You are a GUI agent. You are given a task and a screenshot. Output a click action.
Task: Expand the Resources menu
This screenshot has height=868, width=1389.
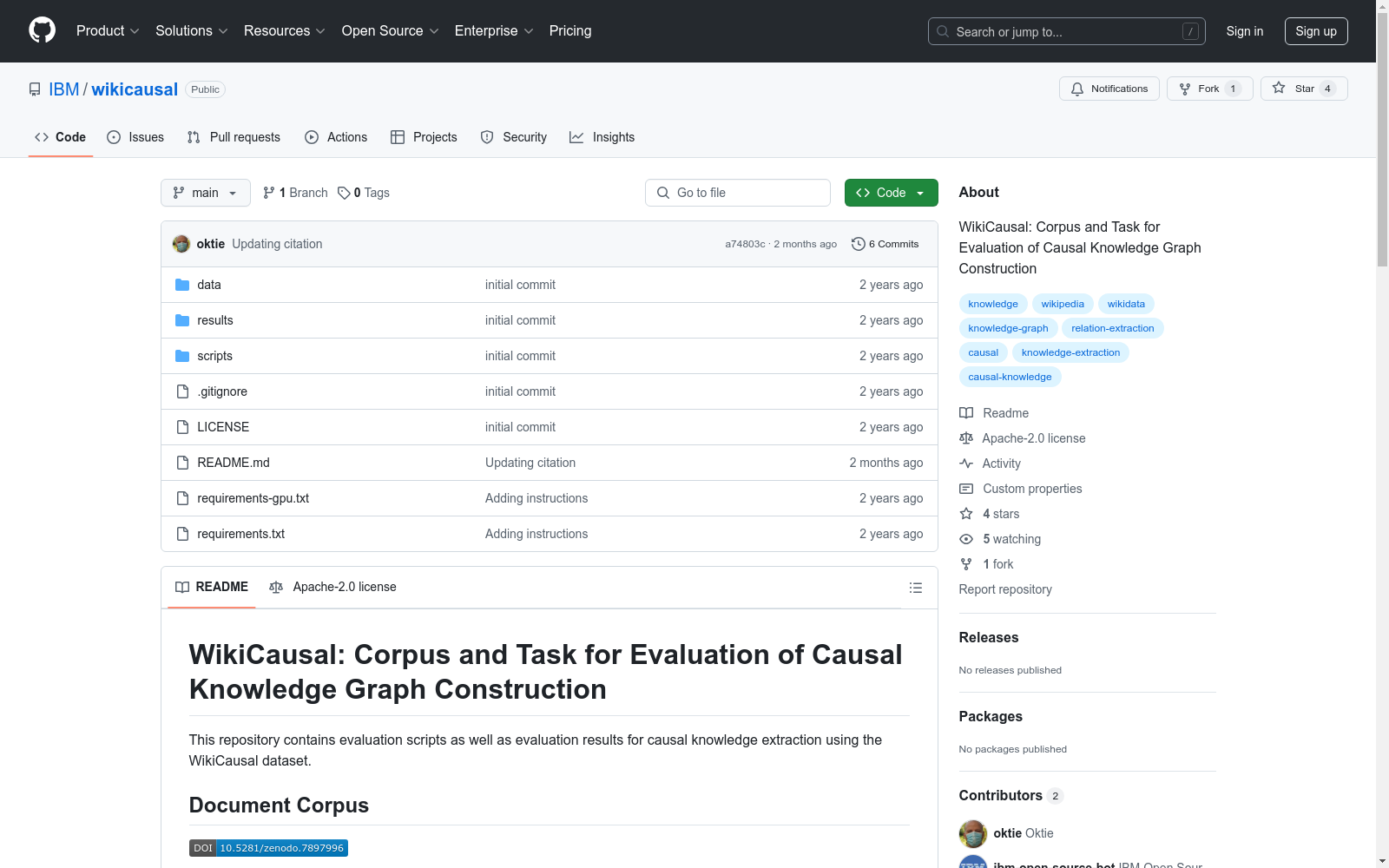[285, 30]
